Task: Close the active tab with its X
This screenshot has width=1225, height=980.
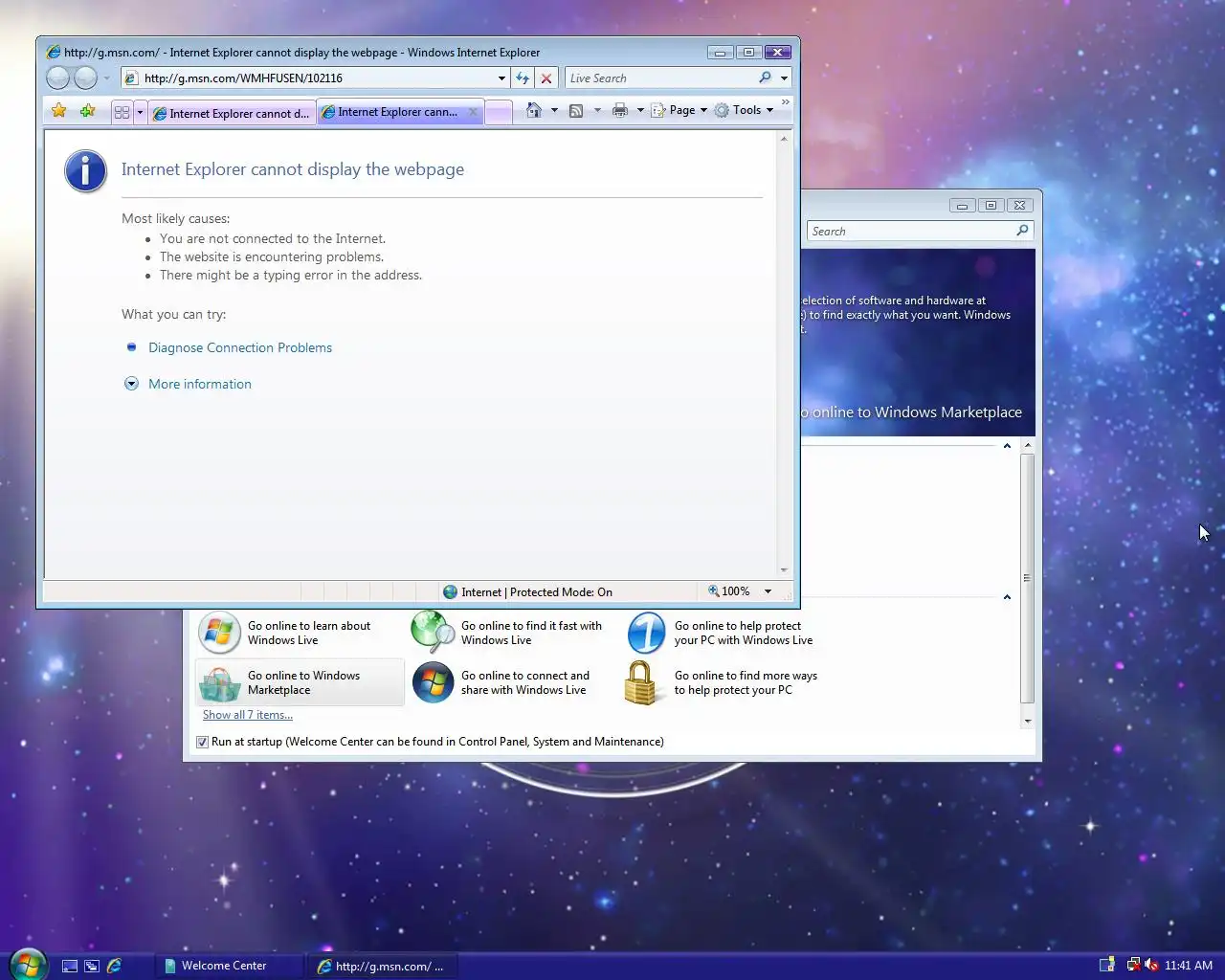Action: [473, 112]
